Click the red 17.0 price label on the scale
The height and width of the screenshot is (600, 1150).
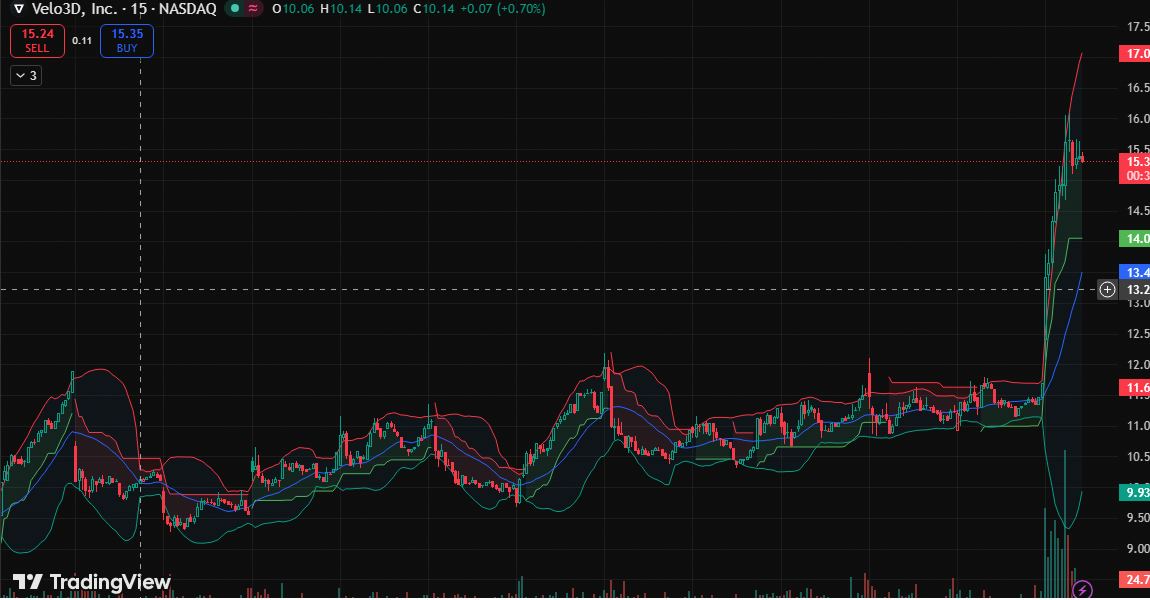[x=1135, y=54]
